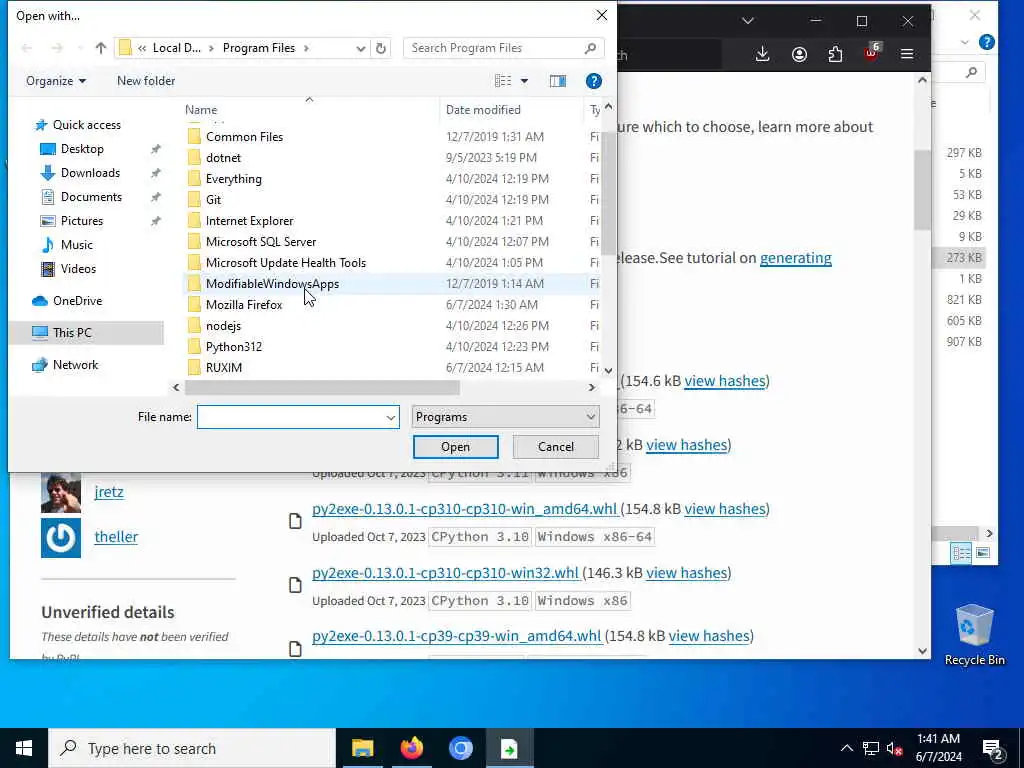Select Desktop in the Quick access list
The width and height of the screenshot is (1024, 768).
click(x=82, y=149)
